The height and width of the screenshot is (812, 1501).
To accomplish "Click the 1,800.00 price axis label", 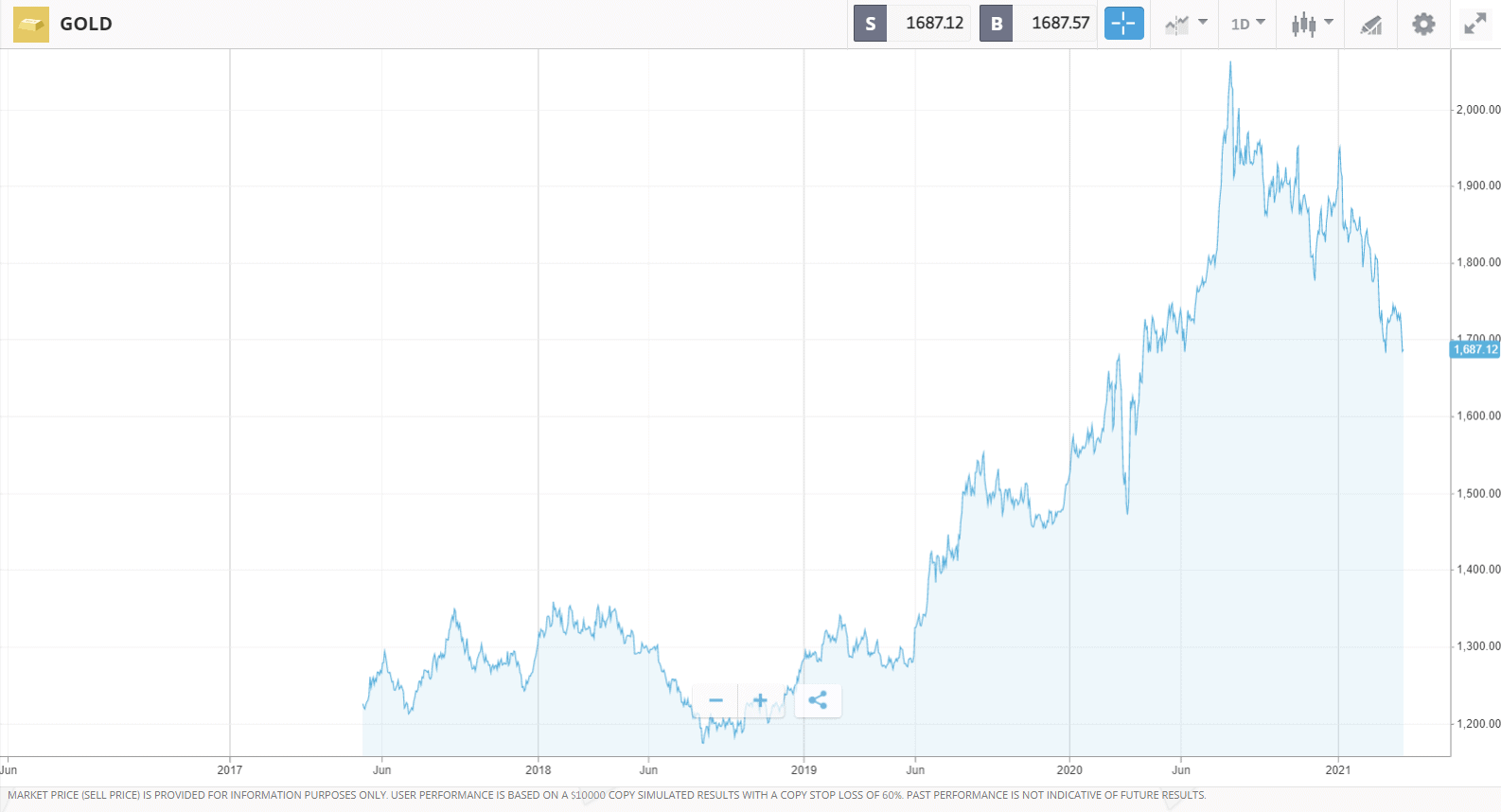I will [x=1478, y=262].
